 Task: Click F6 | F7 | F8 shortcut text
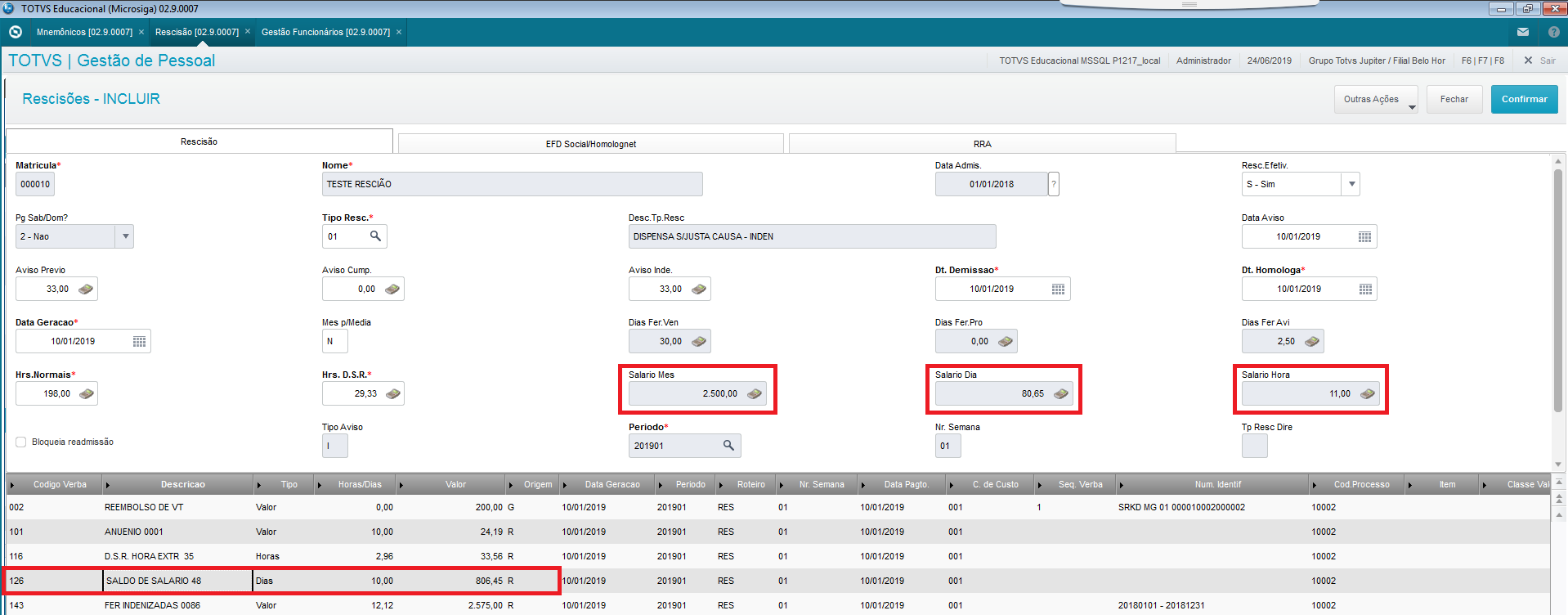pos(1483,61)
